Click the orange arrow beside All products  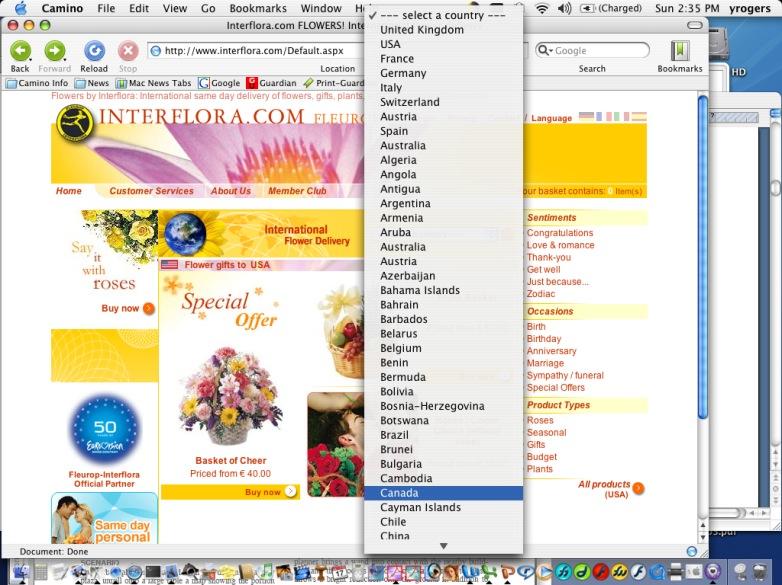coord(638,489)
